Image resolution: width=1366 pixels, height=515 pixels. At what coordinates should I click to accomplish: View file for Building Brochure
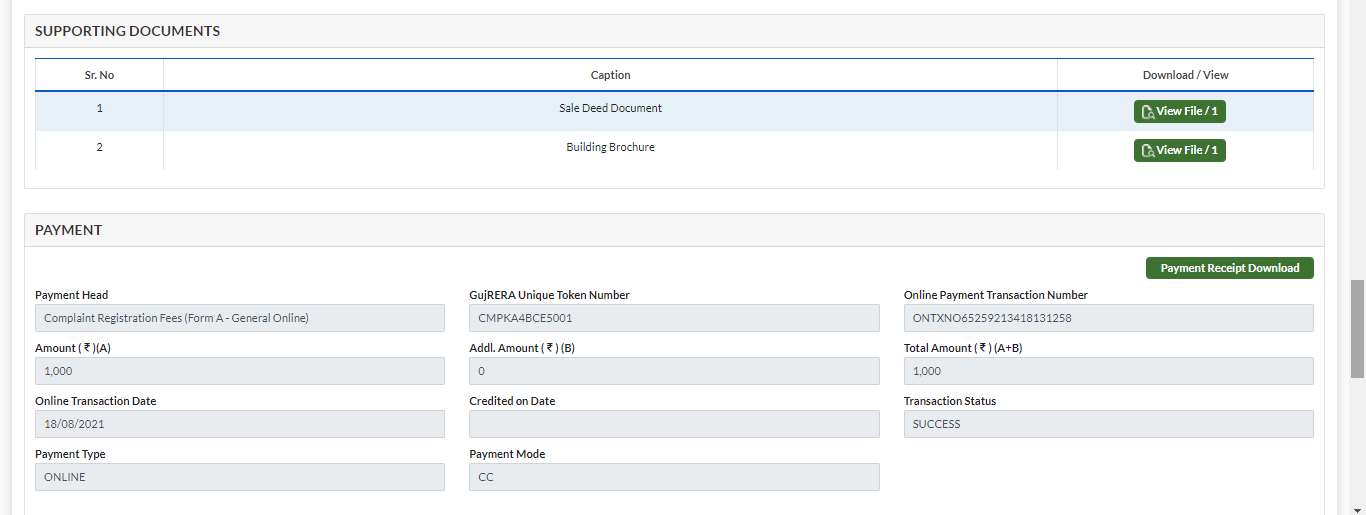[x=1179, y=150]
